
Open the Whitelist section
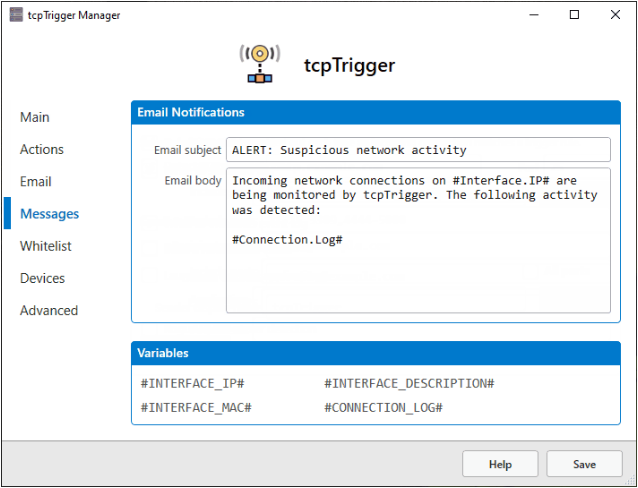(46, 246)
